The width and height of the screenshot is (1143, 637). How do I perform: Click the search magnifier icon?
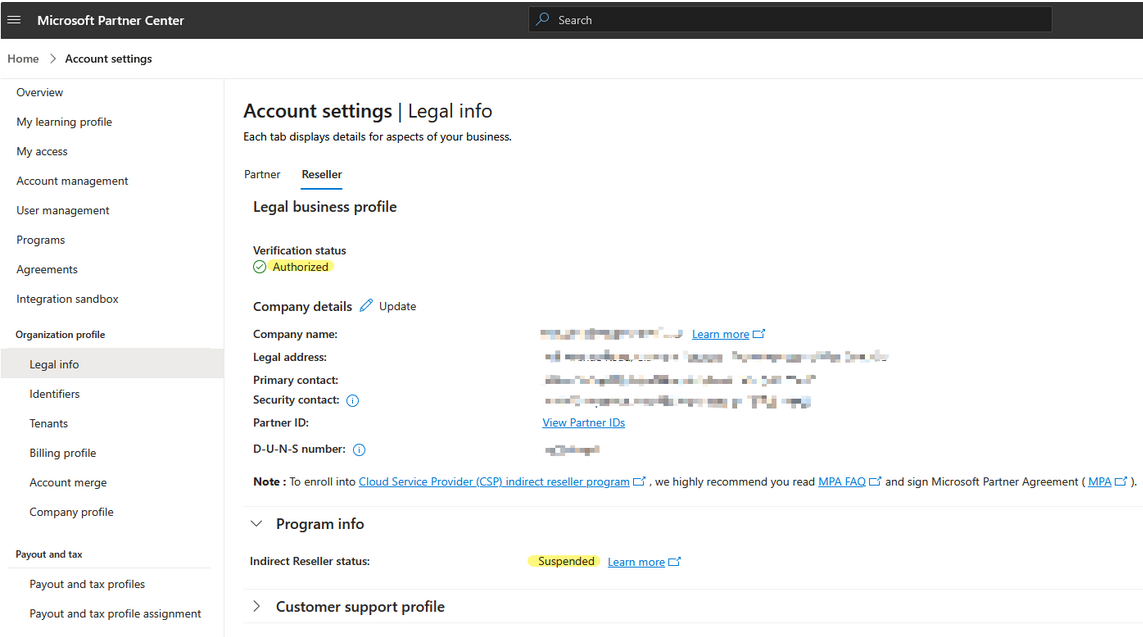click(541, 18)
